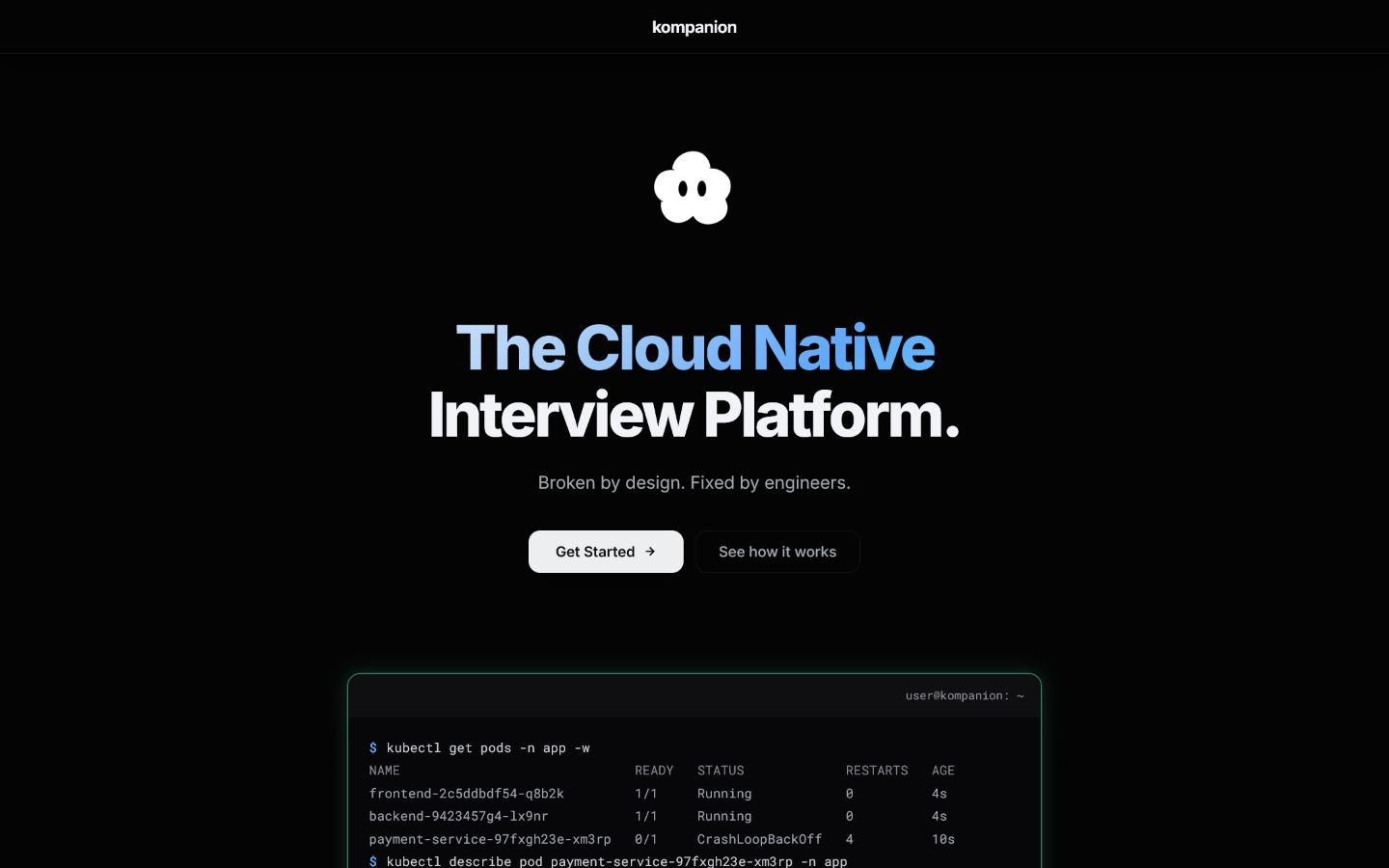This screenshot has width=1389, height=868.
Task: Click the STATUS column header in terminal
Action: pos(721,771)
